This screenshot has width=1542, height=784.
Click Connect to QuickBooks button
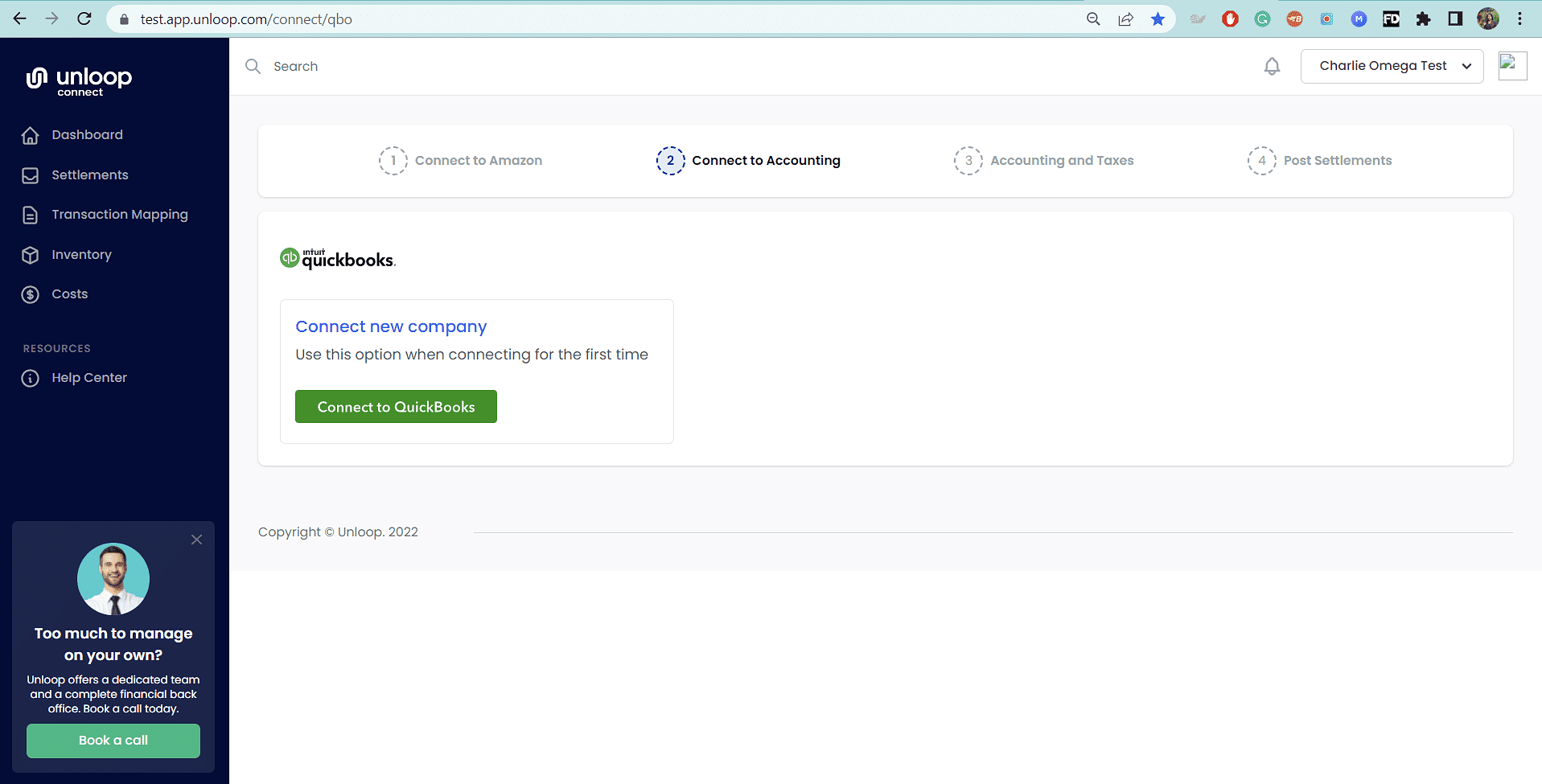pos(396,407)
